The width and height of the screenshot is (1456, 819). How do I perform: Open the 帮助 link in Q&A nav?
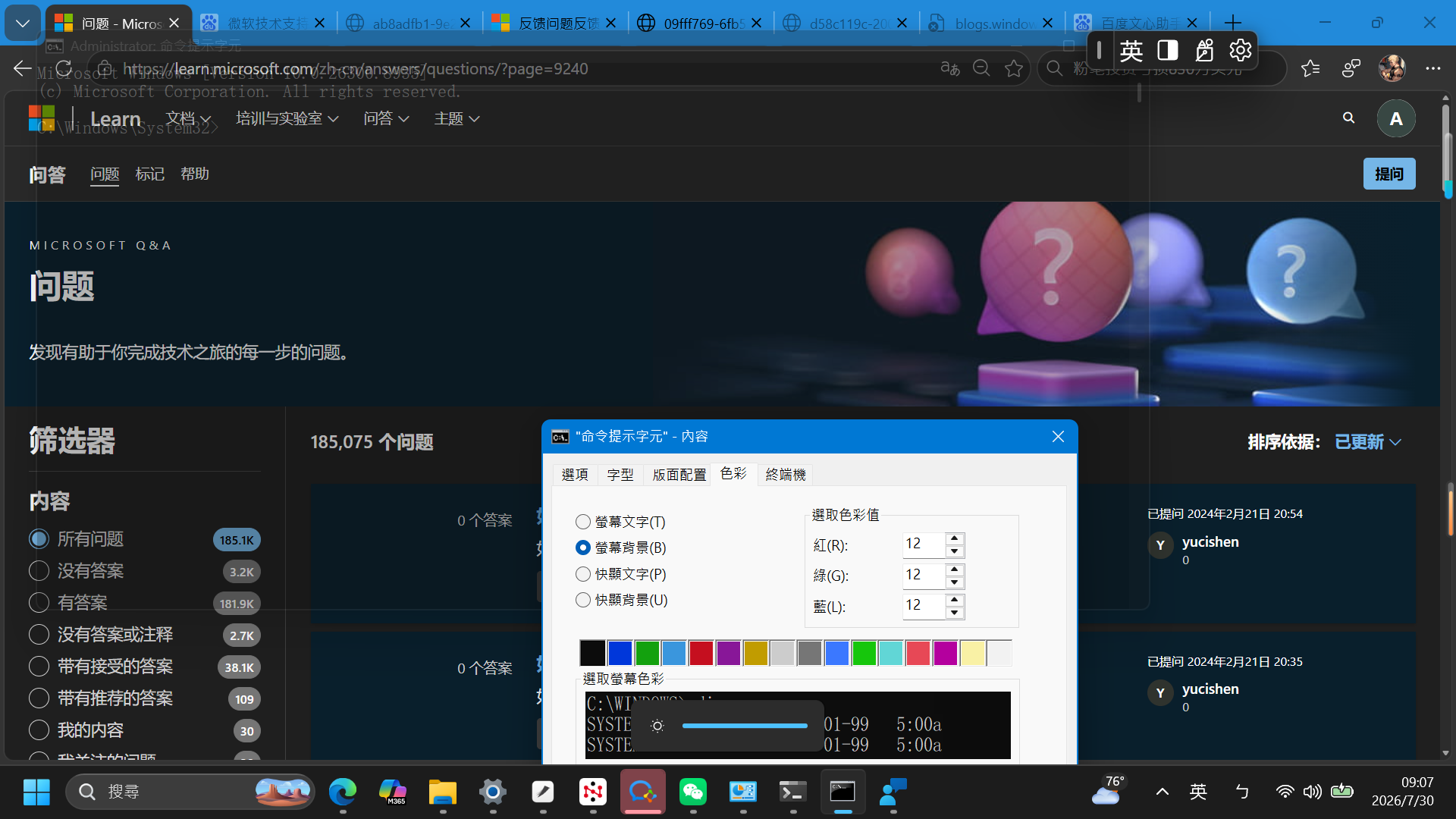(194, 174)
